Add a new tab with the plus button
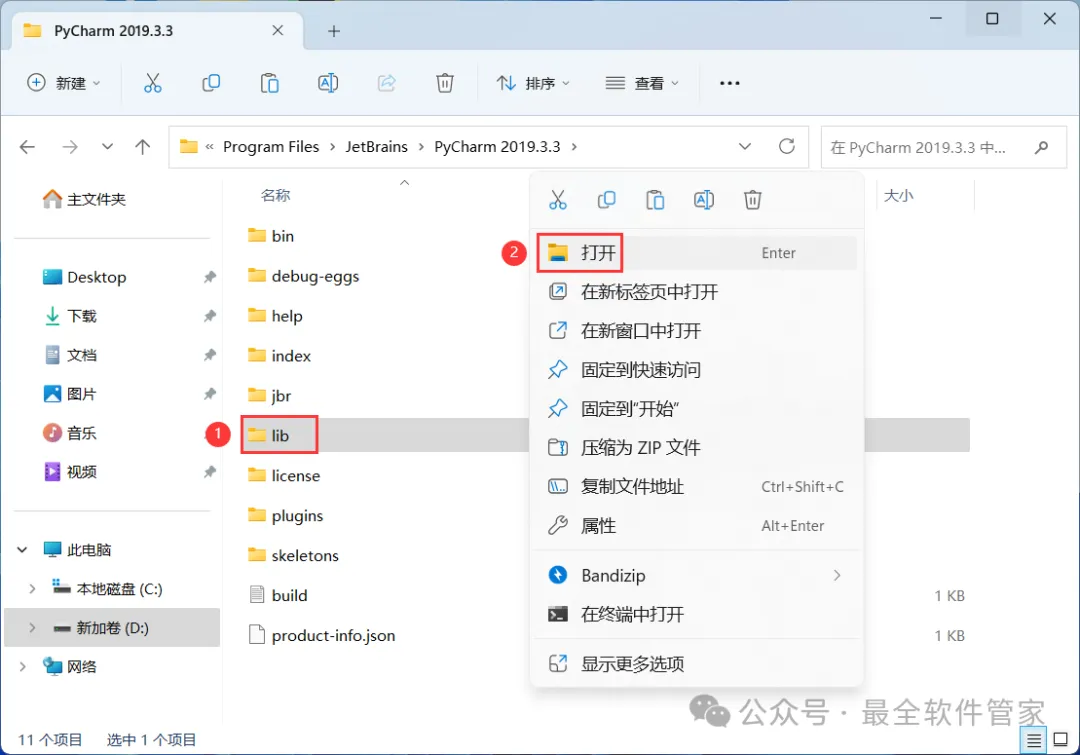The height and width of the screenshot is (755, 1080). [x=334, y=31]
